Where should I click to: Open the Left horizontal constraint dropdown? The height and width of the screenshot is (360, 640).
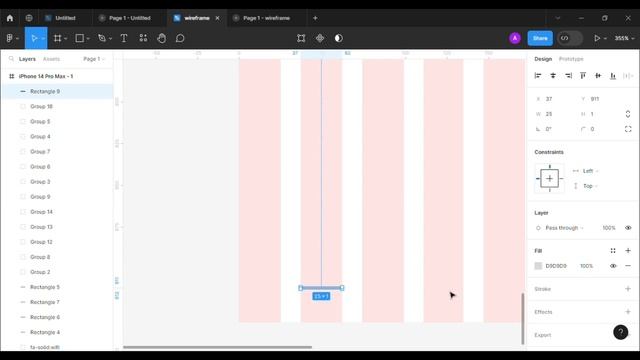click(x=590, y=171)
